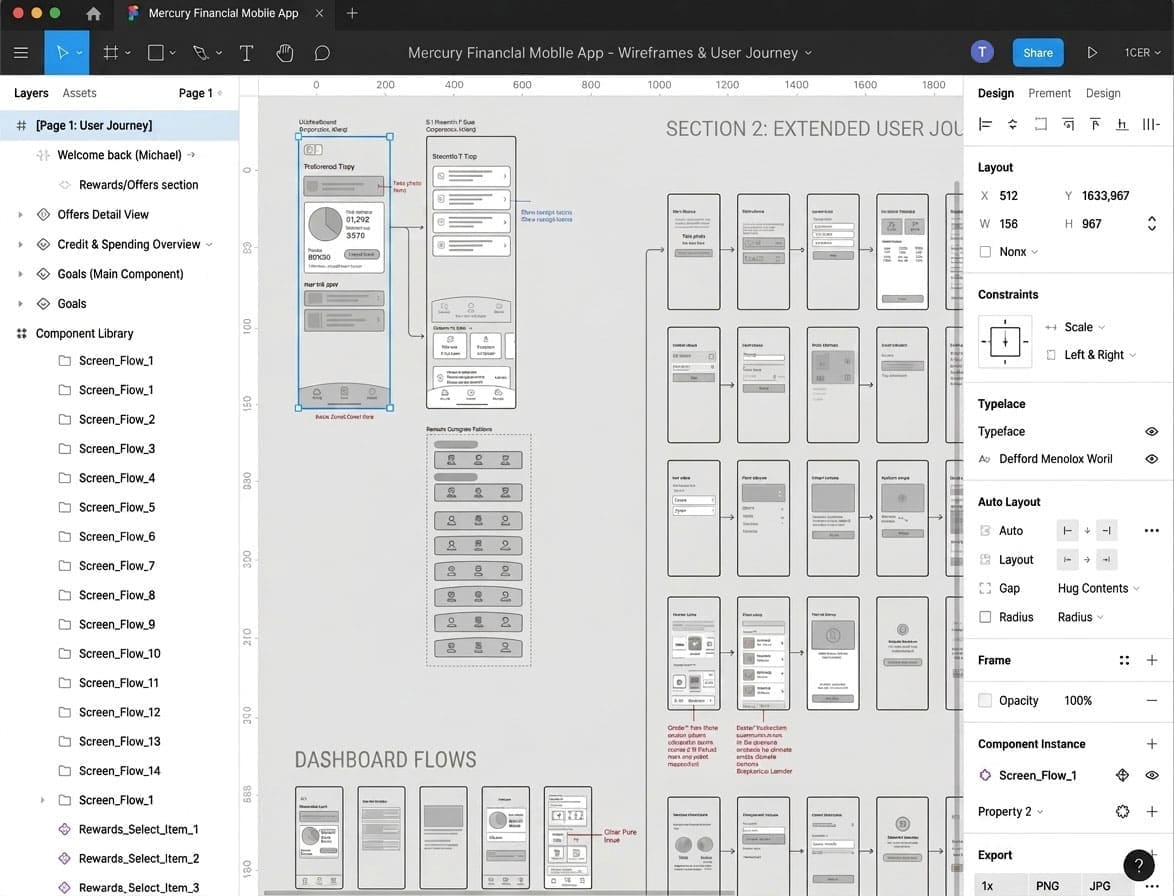The height and width of the screenshot is (896, 1176).
Task: Select the Frame tool
Action: [x=110, y=52]
